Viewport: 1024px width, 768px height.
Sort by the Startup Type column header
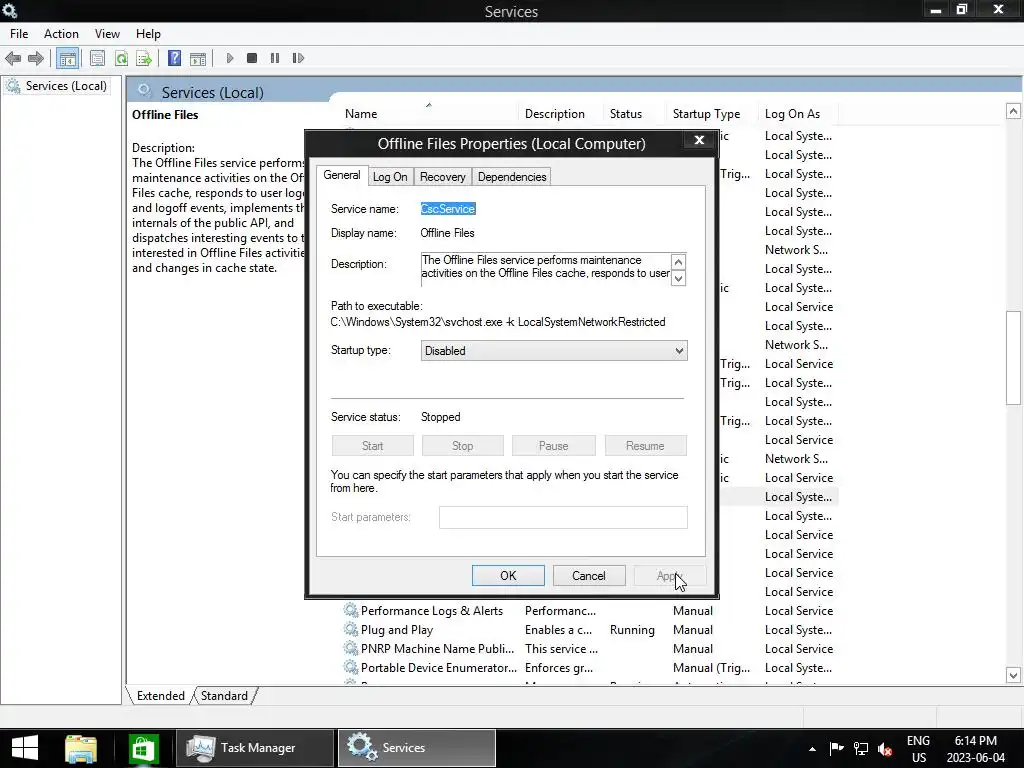tap(711, 114)
